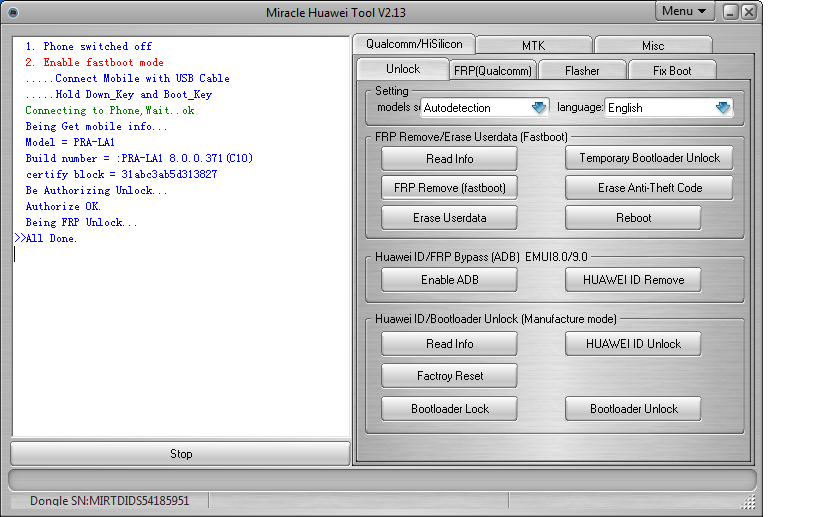Expand the models Autodetection dropdown arrow
The width and height of the screenshot is (819, 517).
click(x=539, y=108)
